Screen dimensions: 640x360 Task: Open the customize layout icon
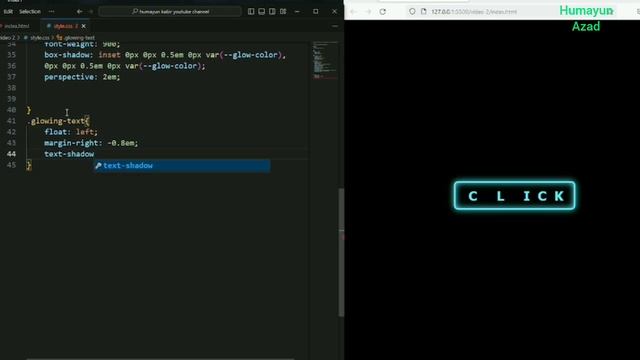tap(283, 11)
